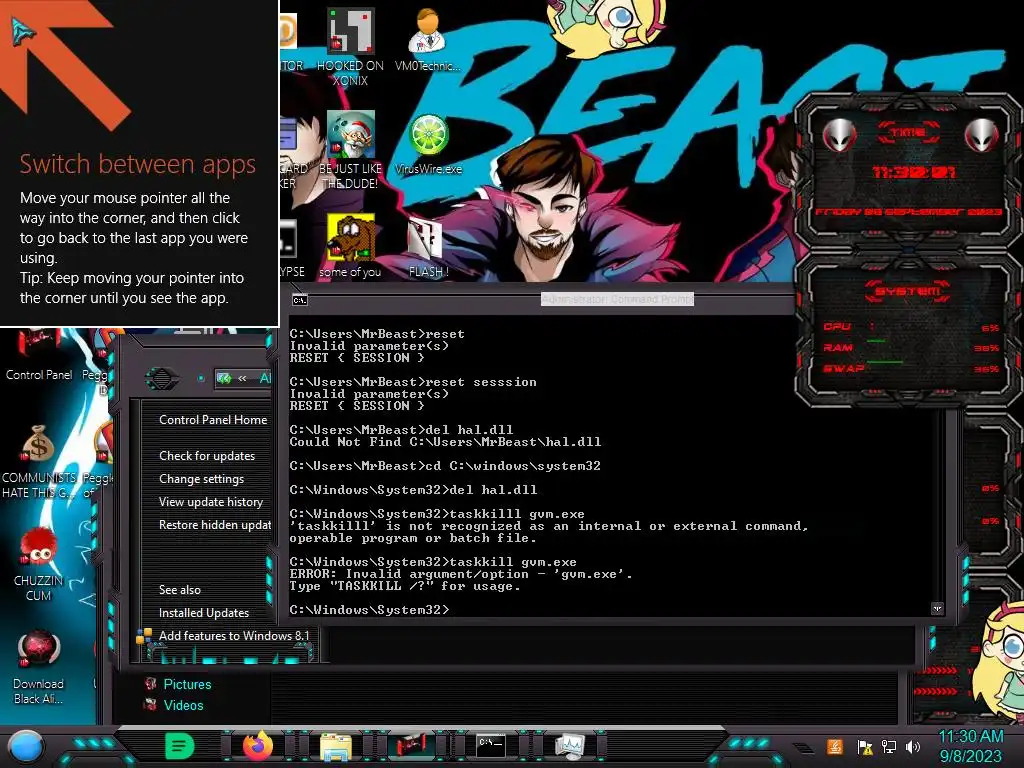The width and height of the screenshot is (1024, 768).
Task: Open the network tray icon
Action: point(888,747)
